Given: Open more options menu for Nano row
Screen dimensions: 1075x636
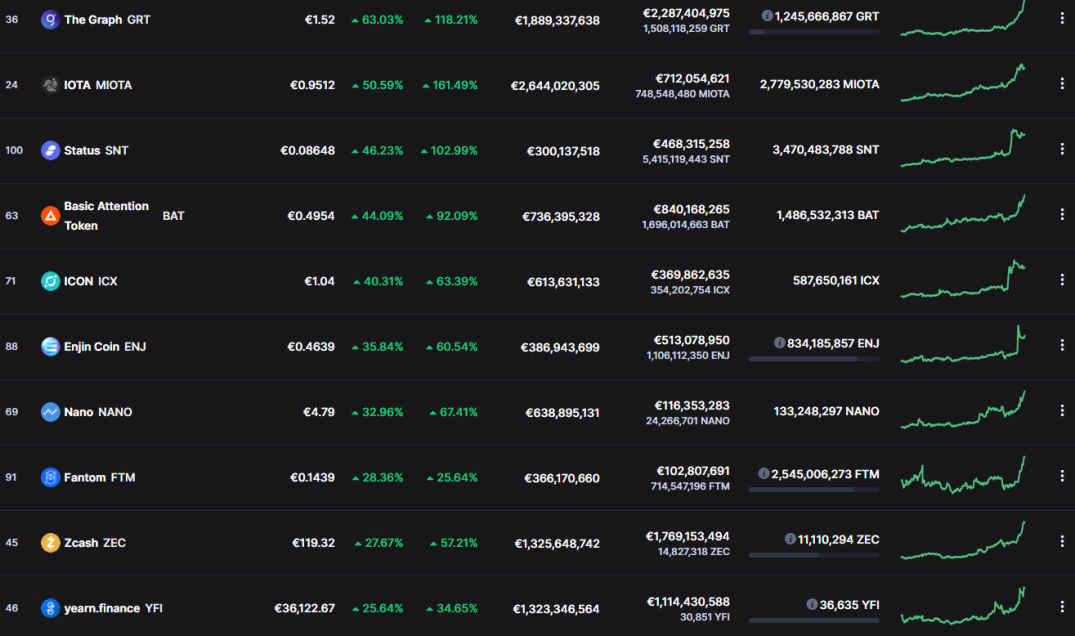Looking at the screenshot, I should pos(1062,411).
